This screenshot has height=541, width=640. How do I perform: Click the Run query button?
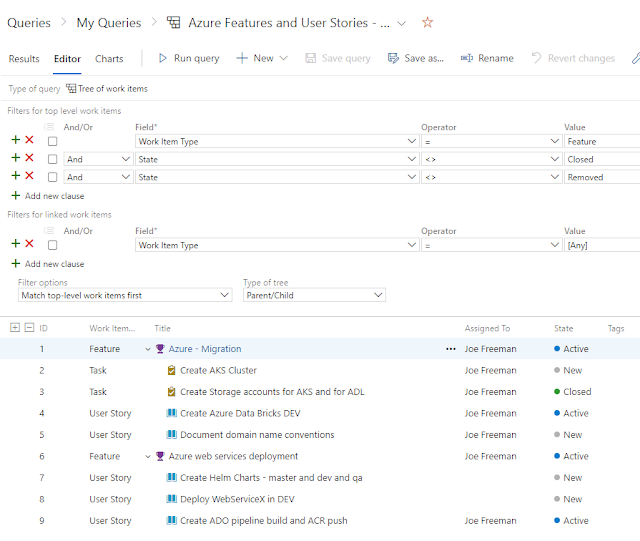click(x=188, y=58)
